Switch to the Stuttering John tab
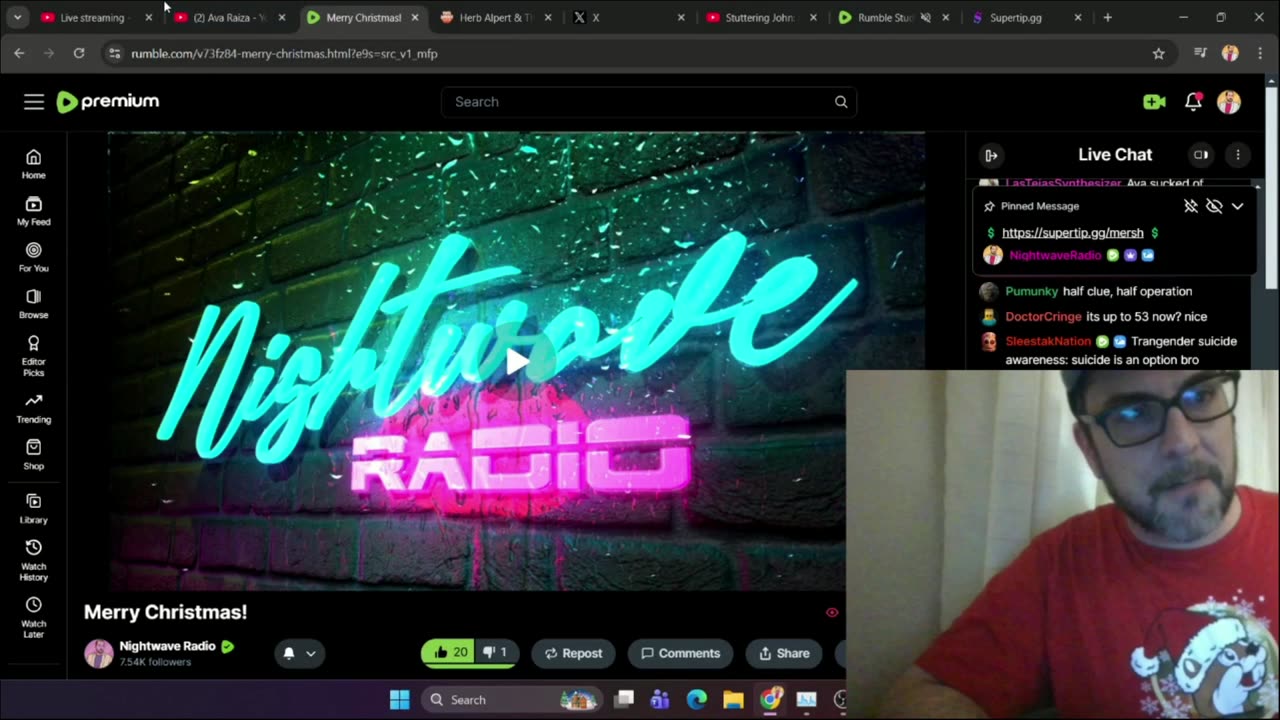 click(762, 18)
